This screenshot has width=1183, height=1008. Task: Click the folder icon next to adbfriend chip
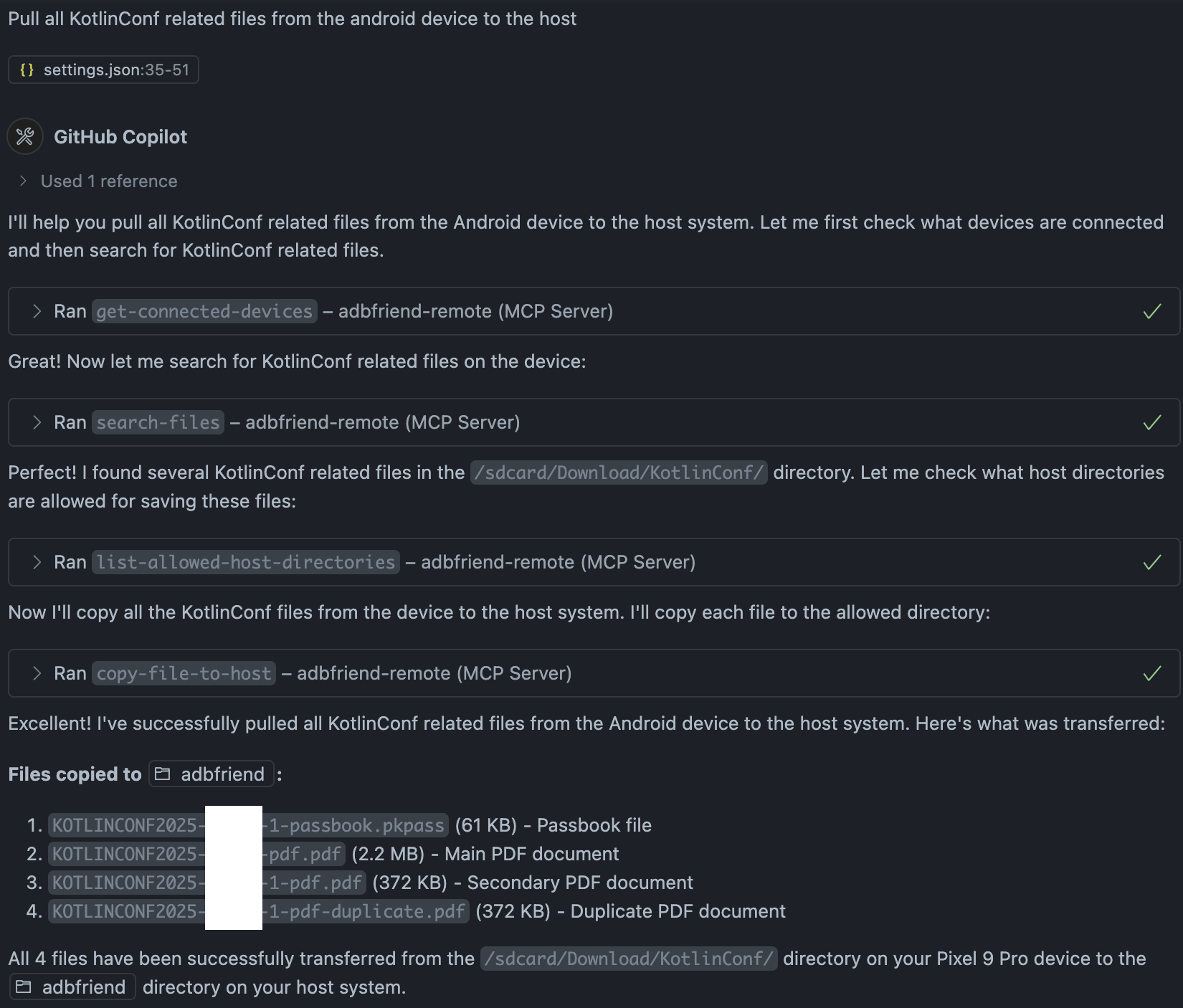coord(163,774)
